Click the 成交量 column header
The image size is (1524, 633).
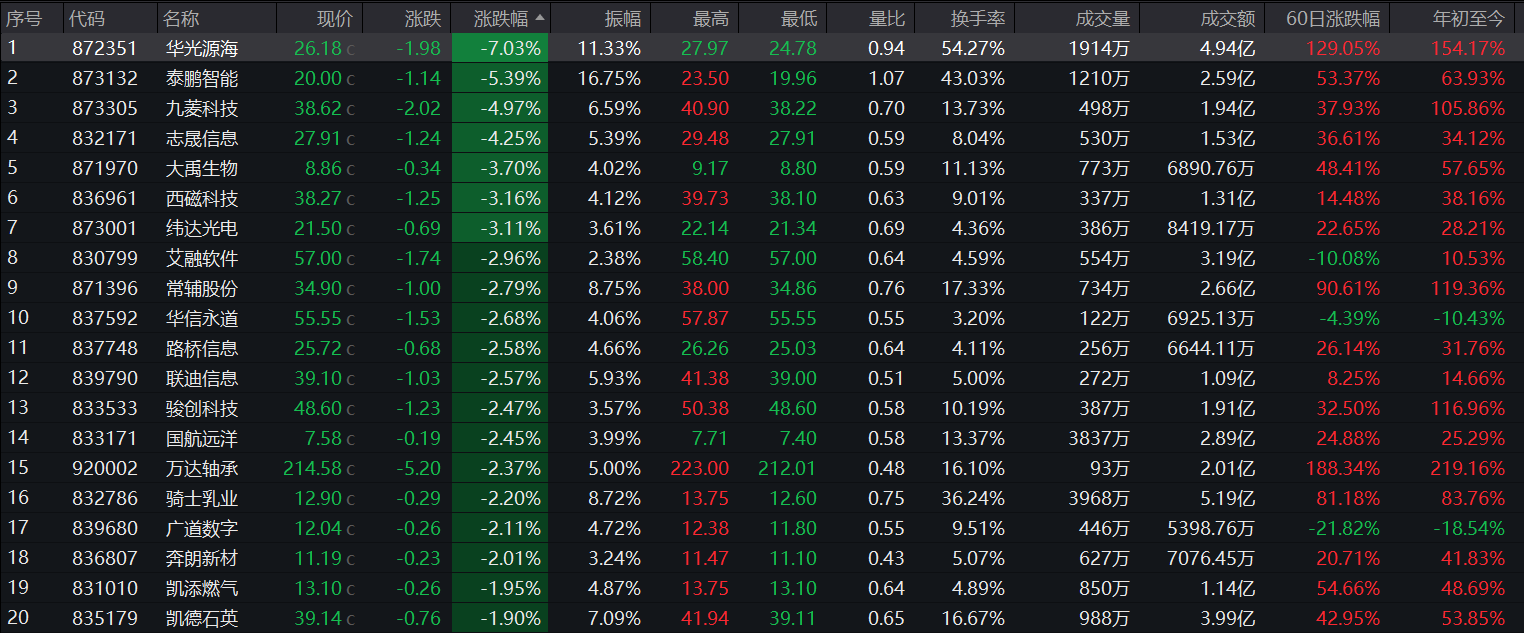[1102, 18]
